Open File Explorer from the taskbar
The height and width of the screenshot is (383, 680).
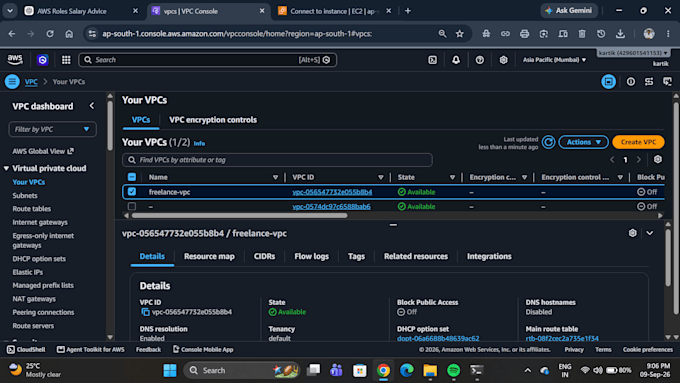[430, 370]
